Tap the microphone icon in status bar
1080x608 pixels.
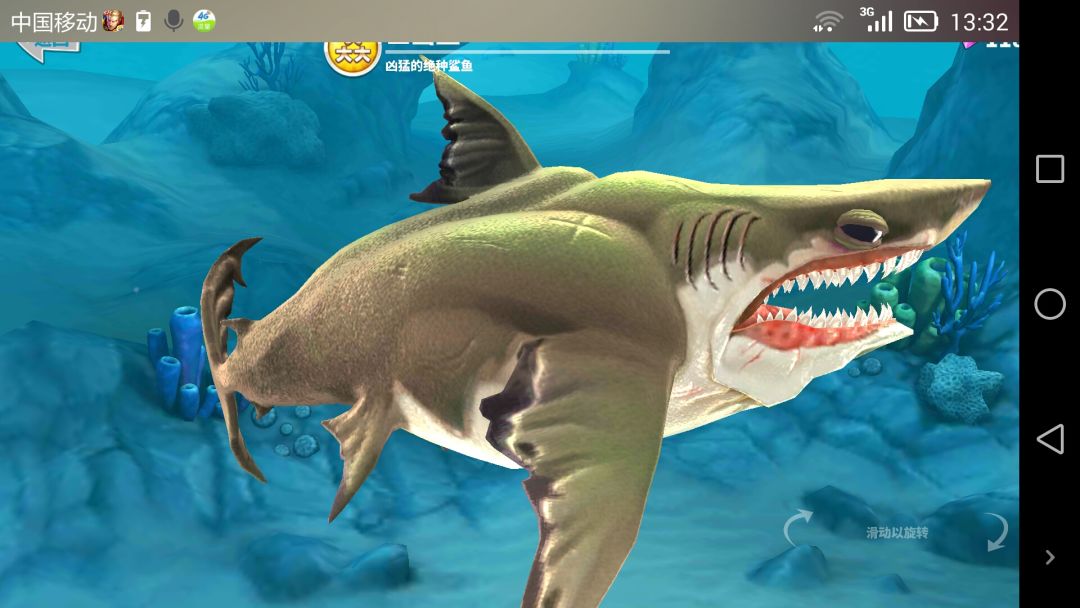tap(174, 21)
